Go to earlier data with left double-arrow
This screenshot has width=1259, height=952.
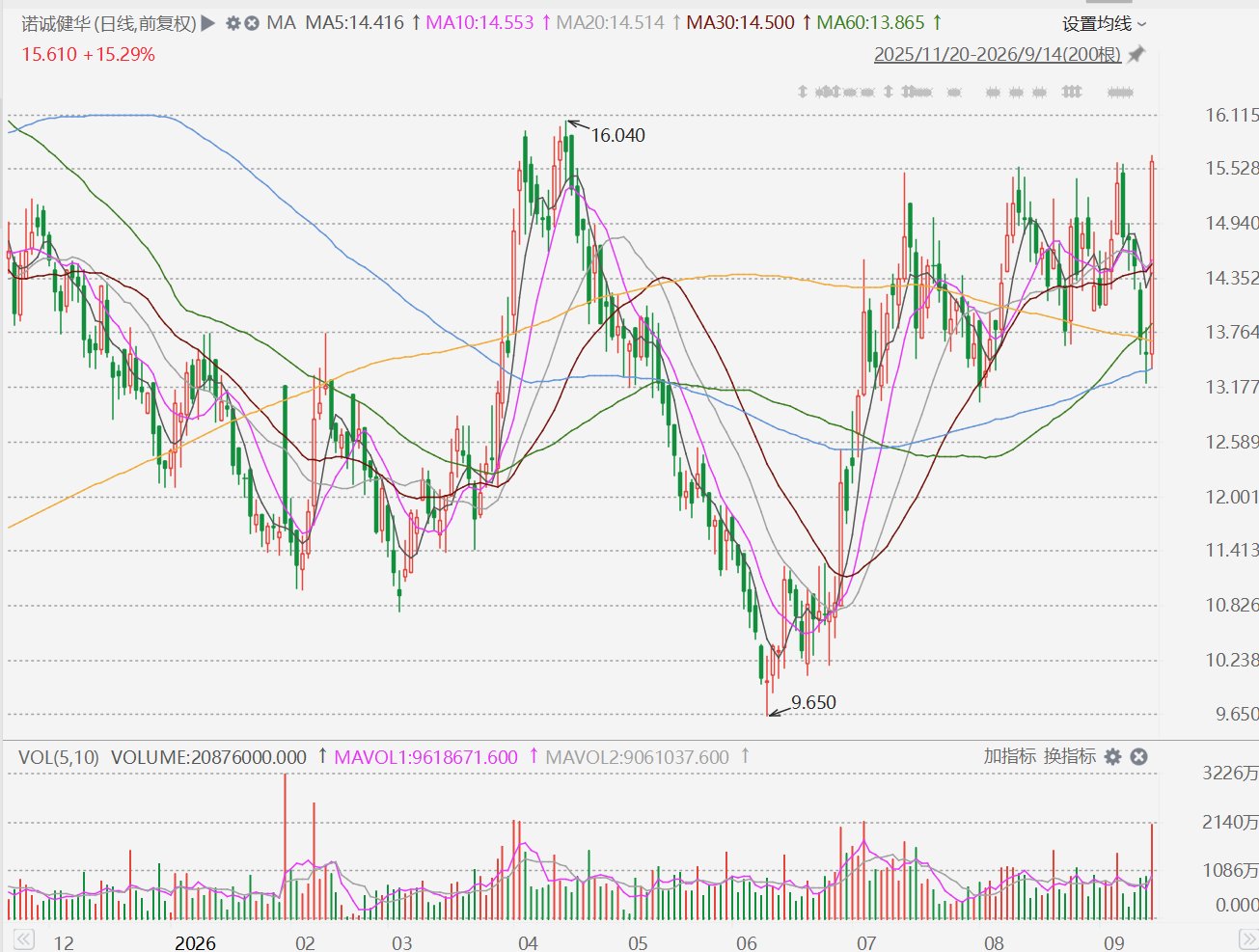coord(23,939)
